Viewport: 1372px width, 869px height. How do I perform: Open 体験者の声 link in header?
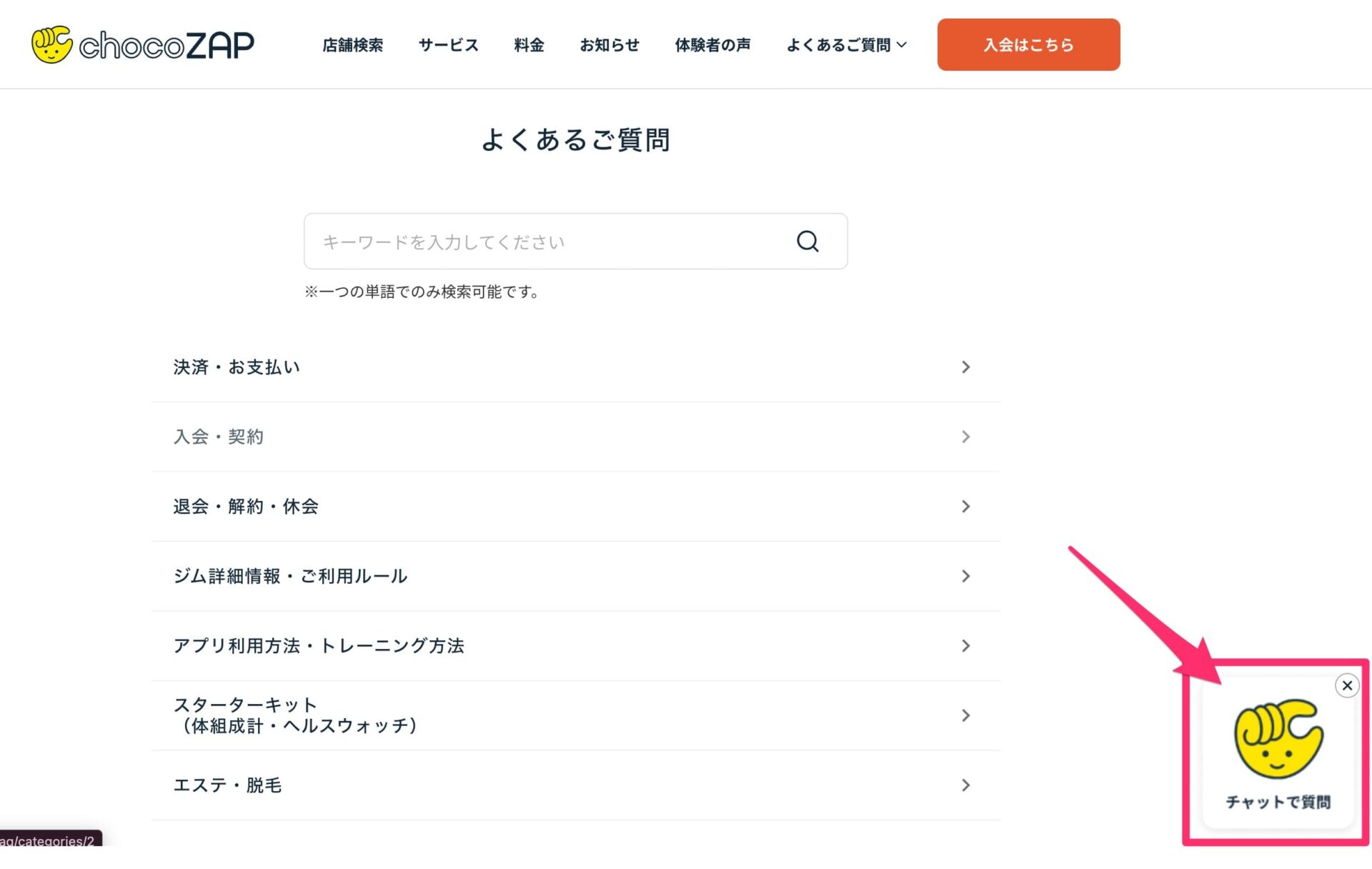(x=712, y=45)
